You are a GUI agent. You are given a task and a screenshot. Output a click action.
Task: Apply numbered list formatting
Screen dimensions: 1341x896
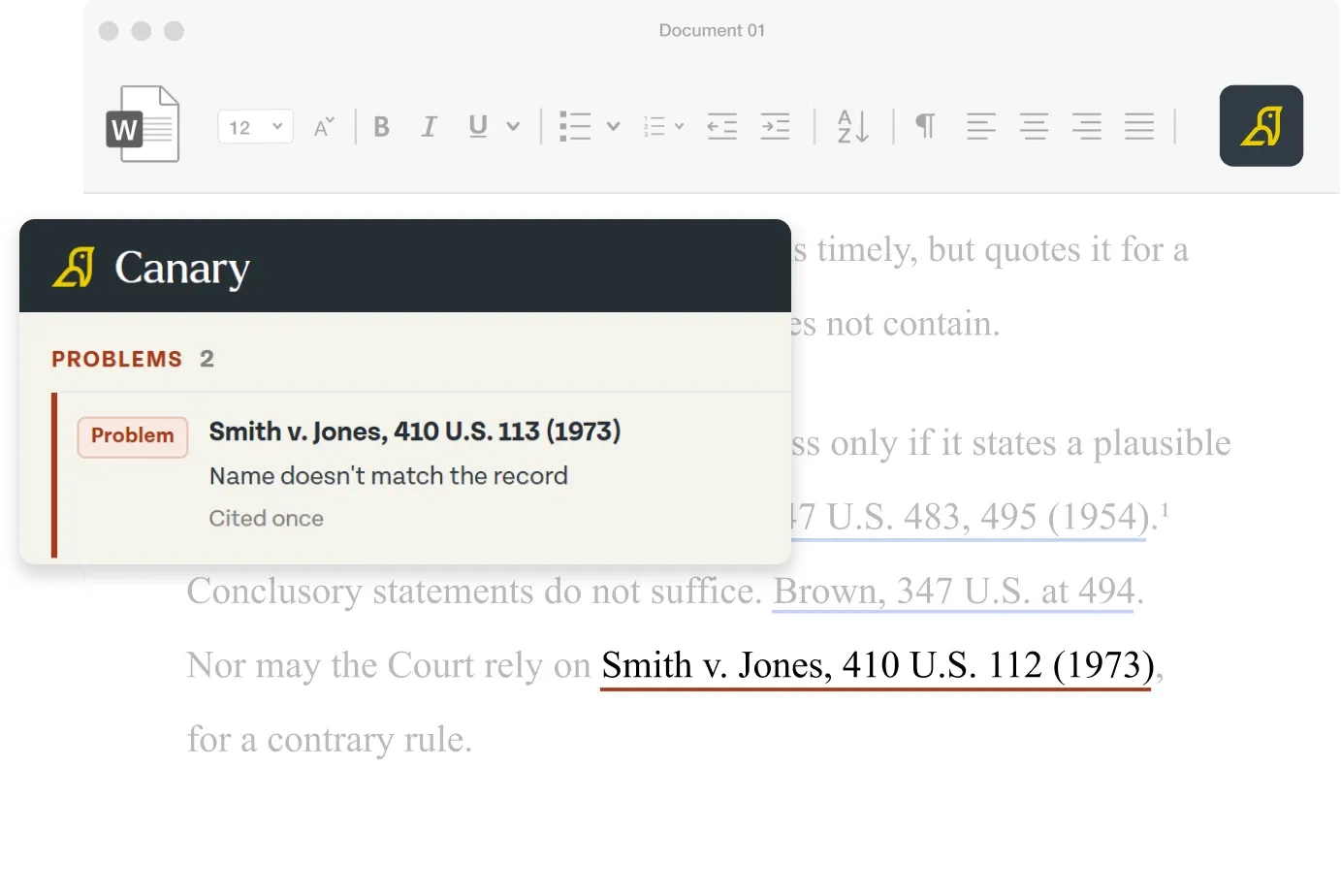tap(655, 126)
